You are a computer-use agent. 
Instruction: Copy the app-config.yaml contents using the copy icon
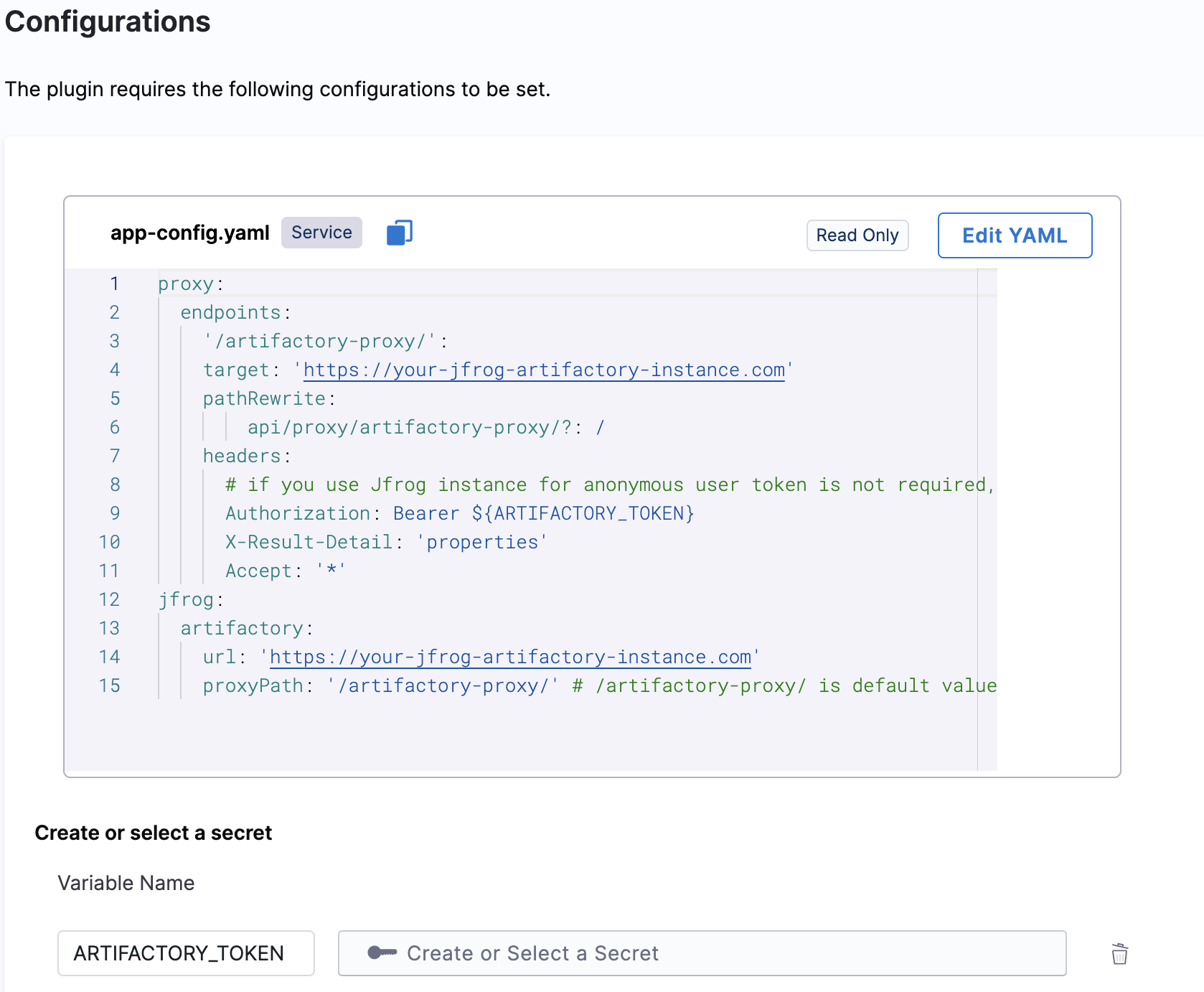[x=399, y=233]
